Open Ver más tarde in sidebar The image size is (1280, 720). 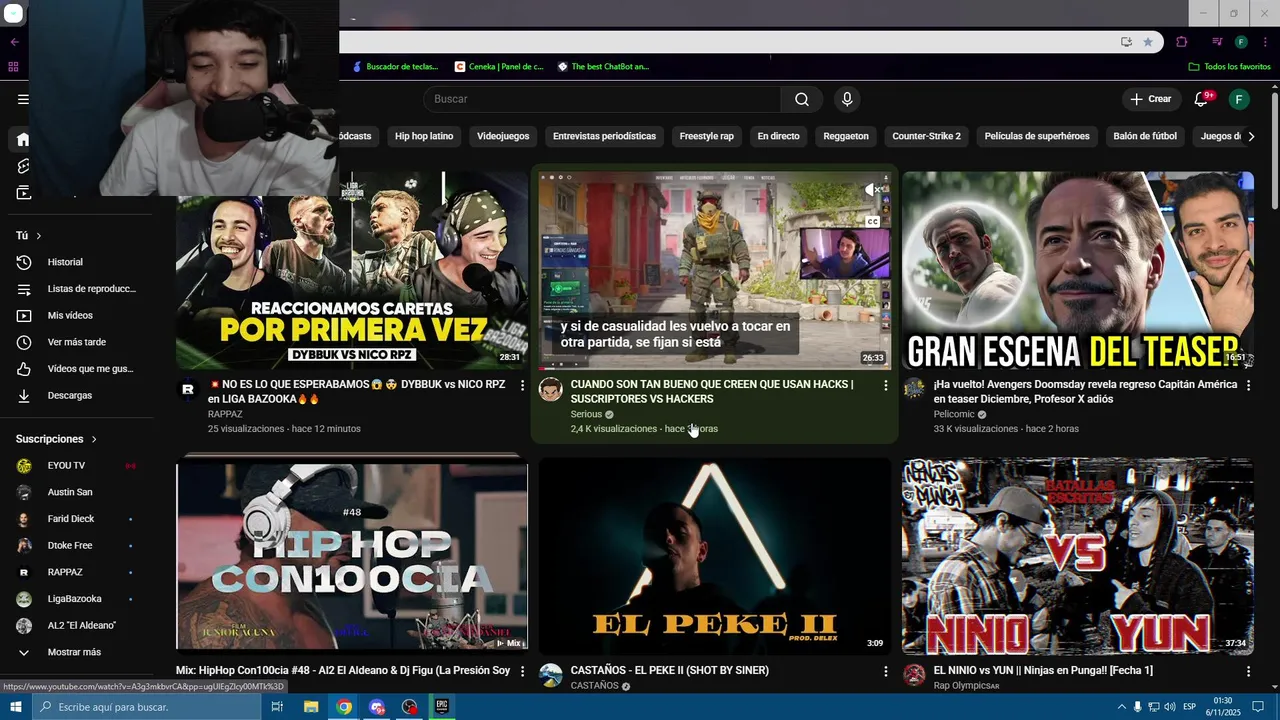[76, 342]
